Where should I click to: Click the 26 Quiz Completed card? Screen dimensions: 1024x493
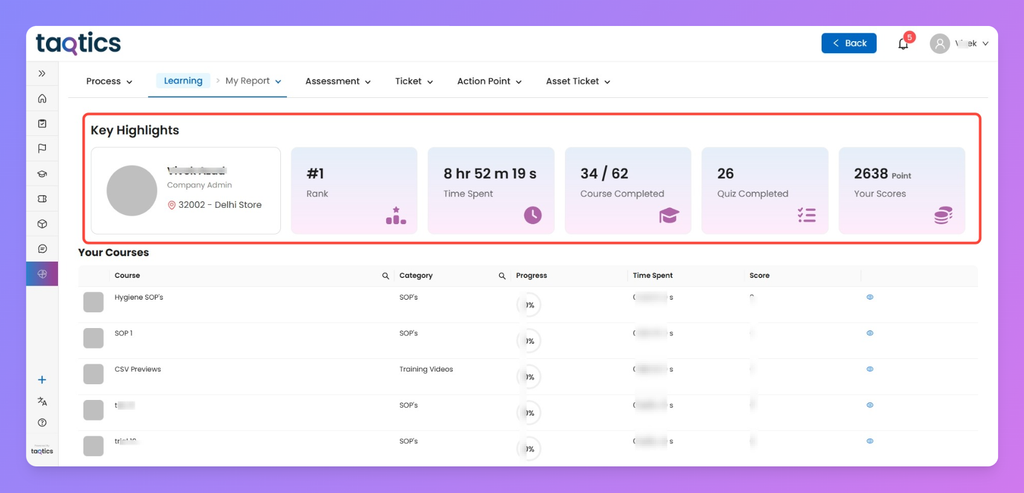(x=765, y=191)
